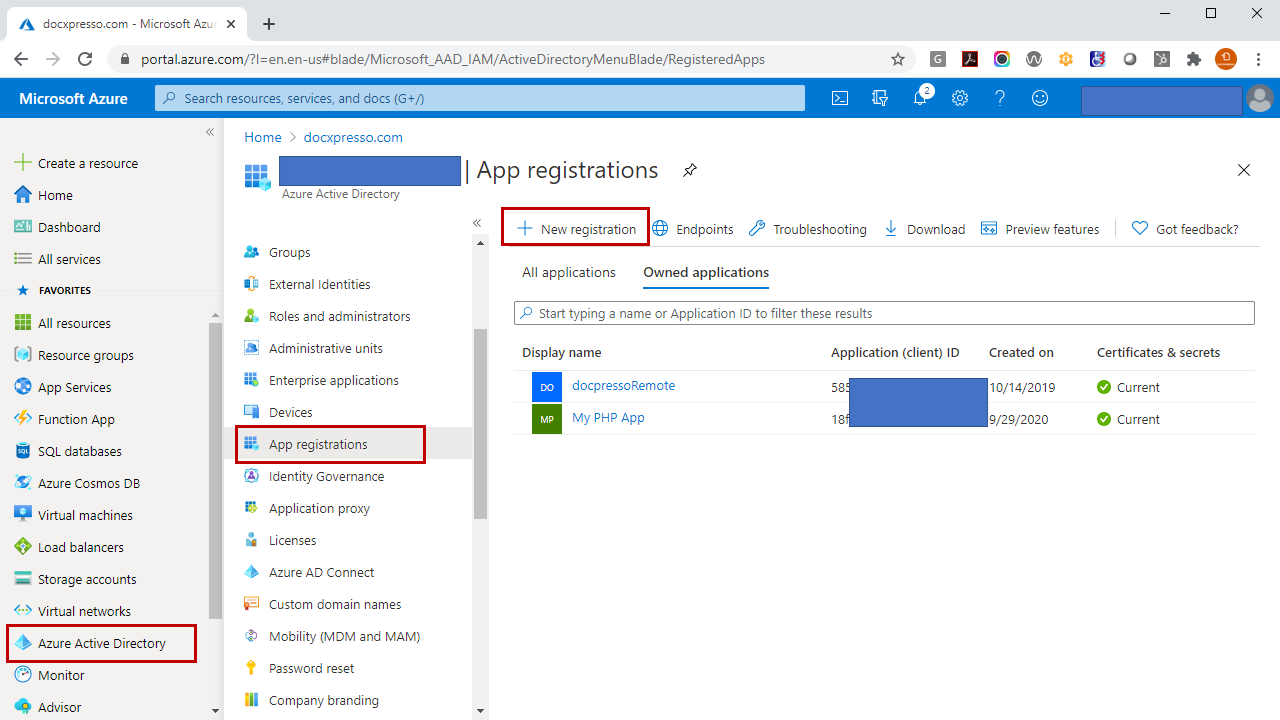Image resolution: width=1280 pixels, height=720 pixels.
Task: Collapse the Active Directory menu pane
Action: 477,223
